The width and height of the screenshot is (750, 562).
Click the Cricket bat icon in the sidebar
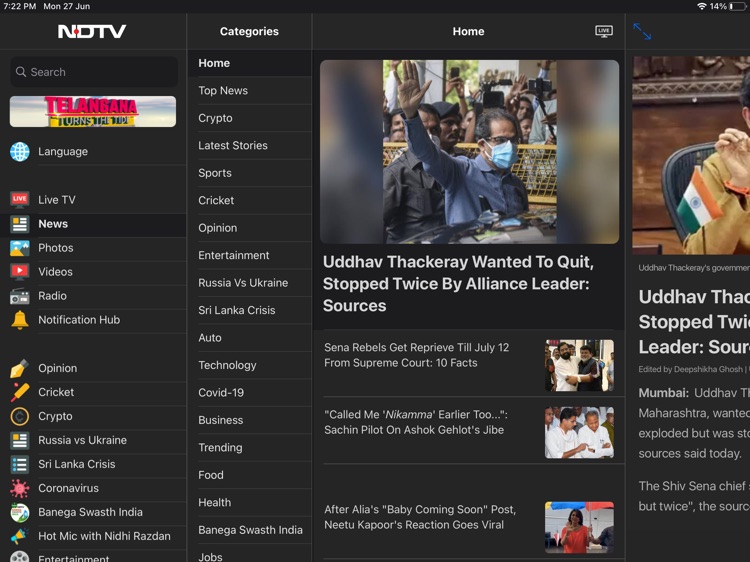point(20,392)
